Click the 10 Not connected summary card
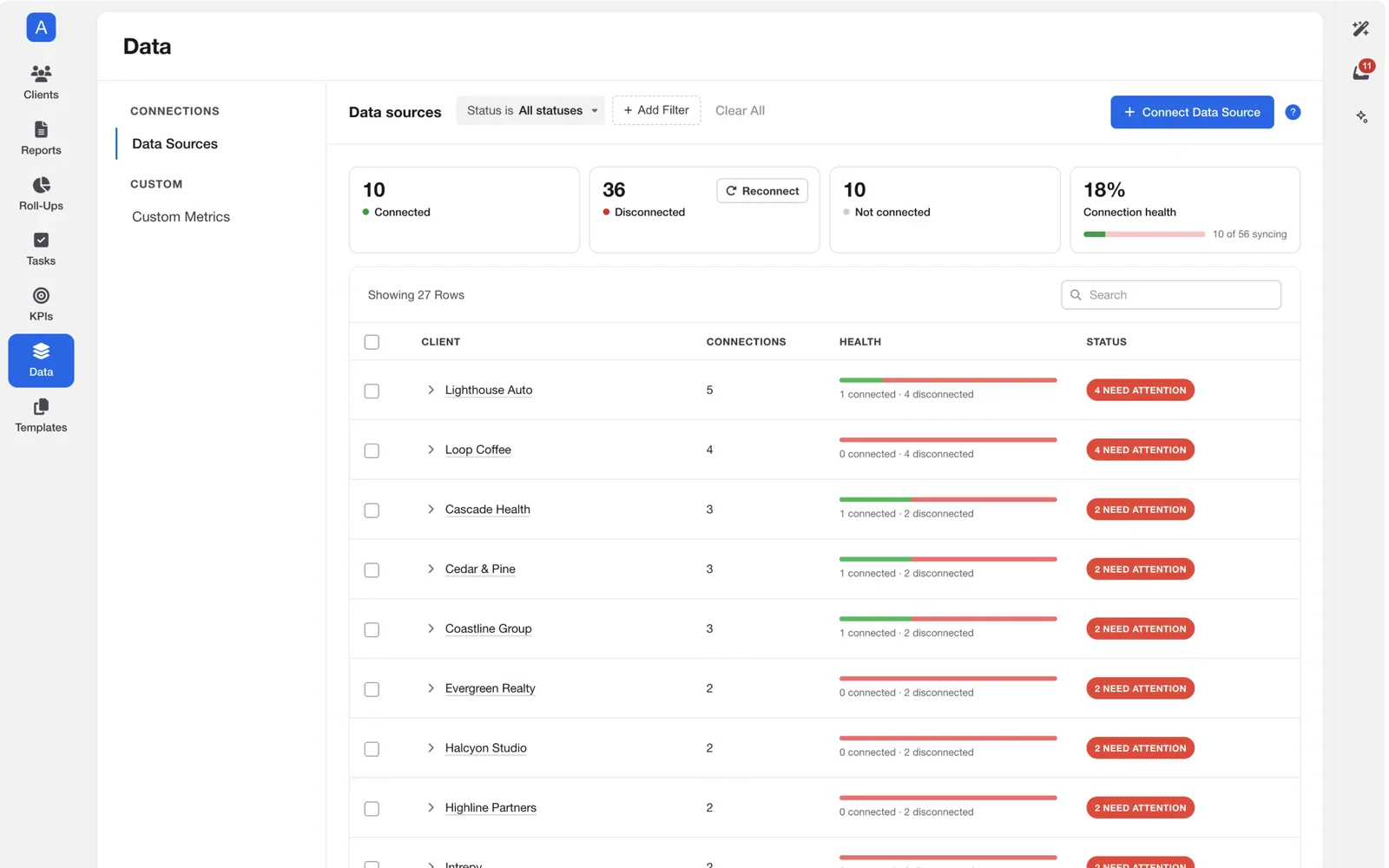The width and height of the screenshot is (1389, 868). 945,210
